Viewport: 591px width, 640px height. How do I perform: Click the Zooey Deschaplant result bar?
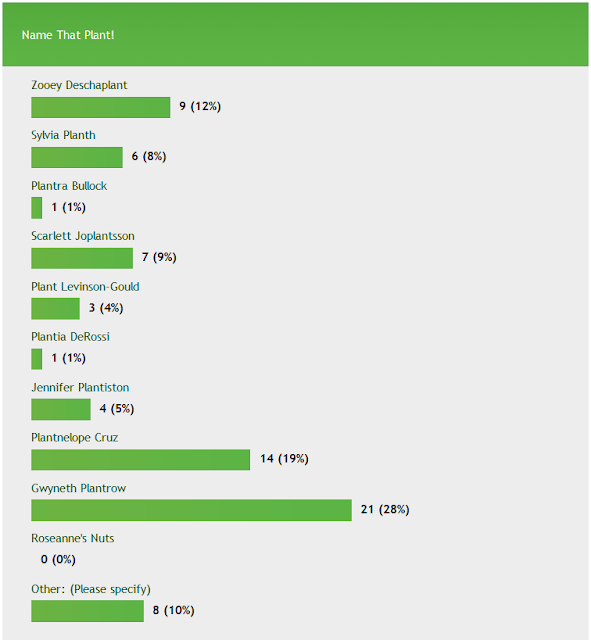click(x=100, y=107)
